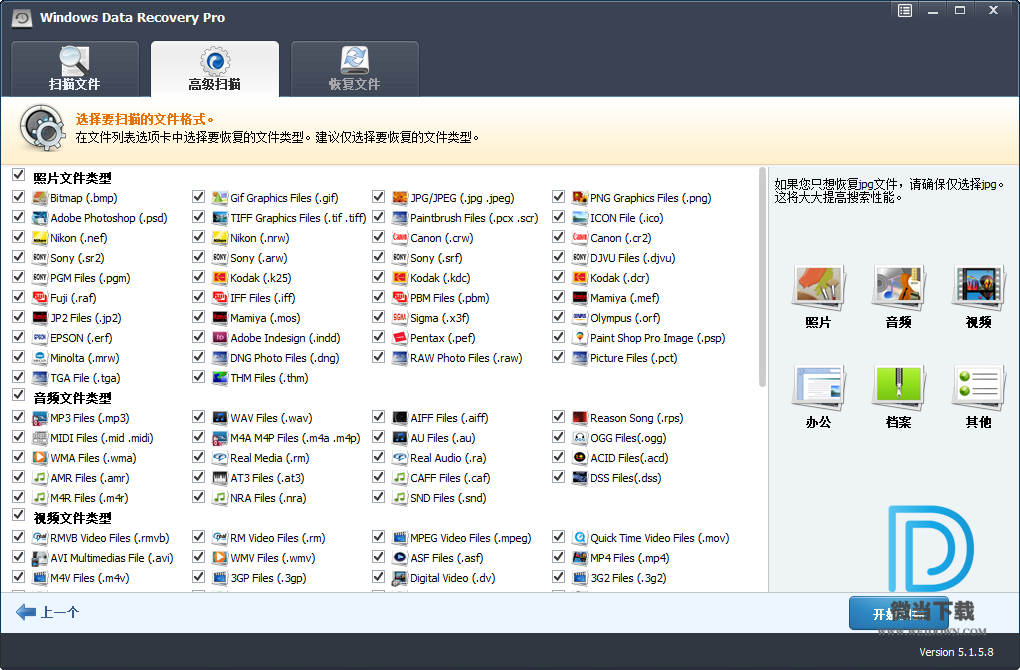Click the Quick Time Video Files icon
Viewport: 1020px width, 670px height.
[x=580, y=538]
